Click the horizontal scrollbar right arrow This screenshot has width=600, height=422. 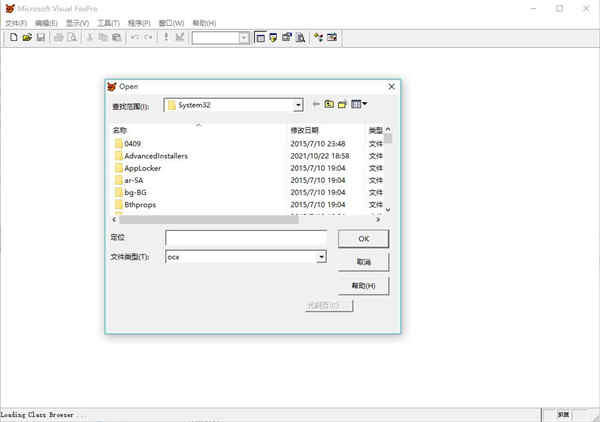(x=378, y=220)
